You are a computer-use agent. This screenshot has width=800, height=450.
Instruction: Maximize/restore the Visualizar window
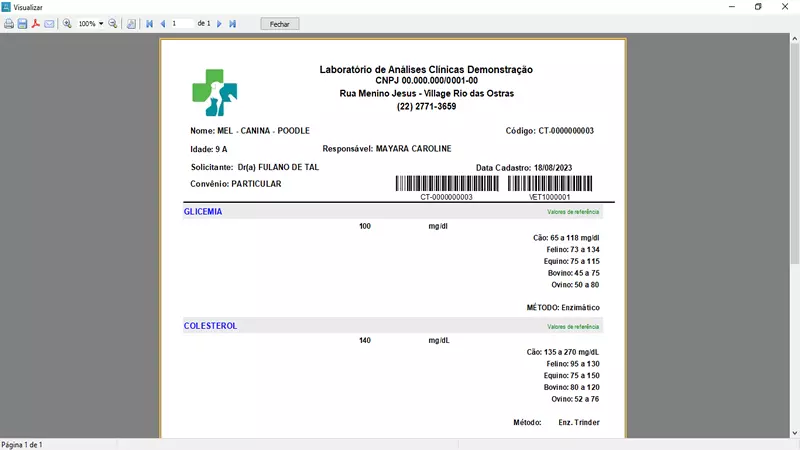click(x=757, y=6)
